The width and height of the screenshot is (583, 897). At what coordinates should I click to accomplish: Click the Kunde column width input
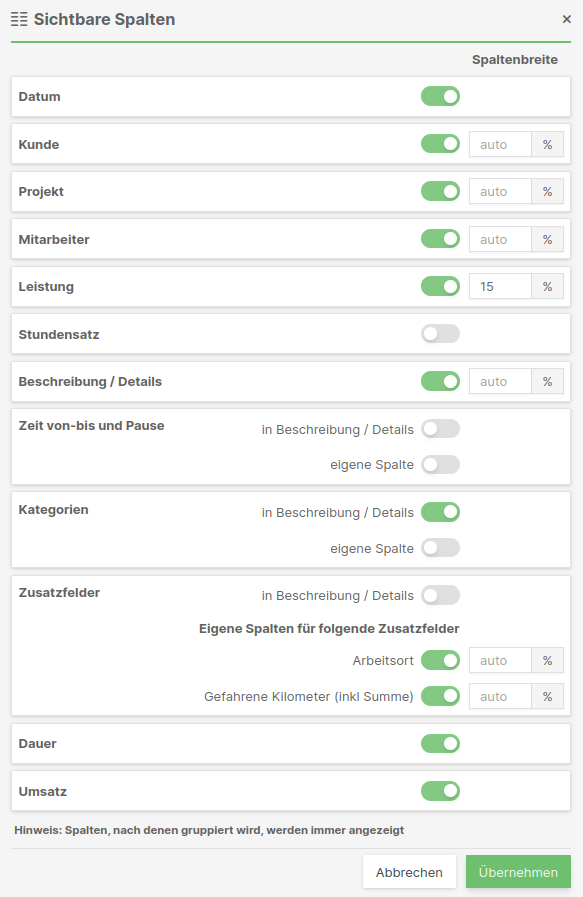[500, 144]
